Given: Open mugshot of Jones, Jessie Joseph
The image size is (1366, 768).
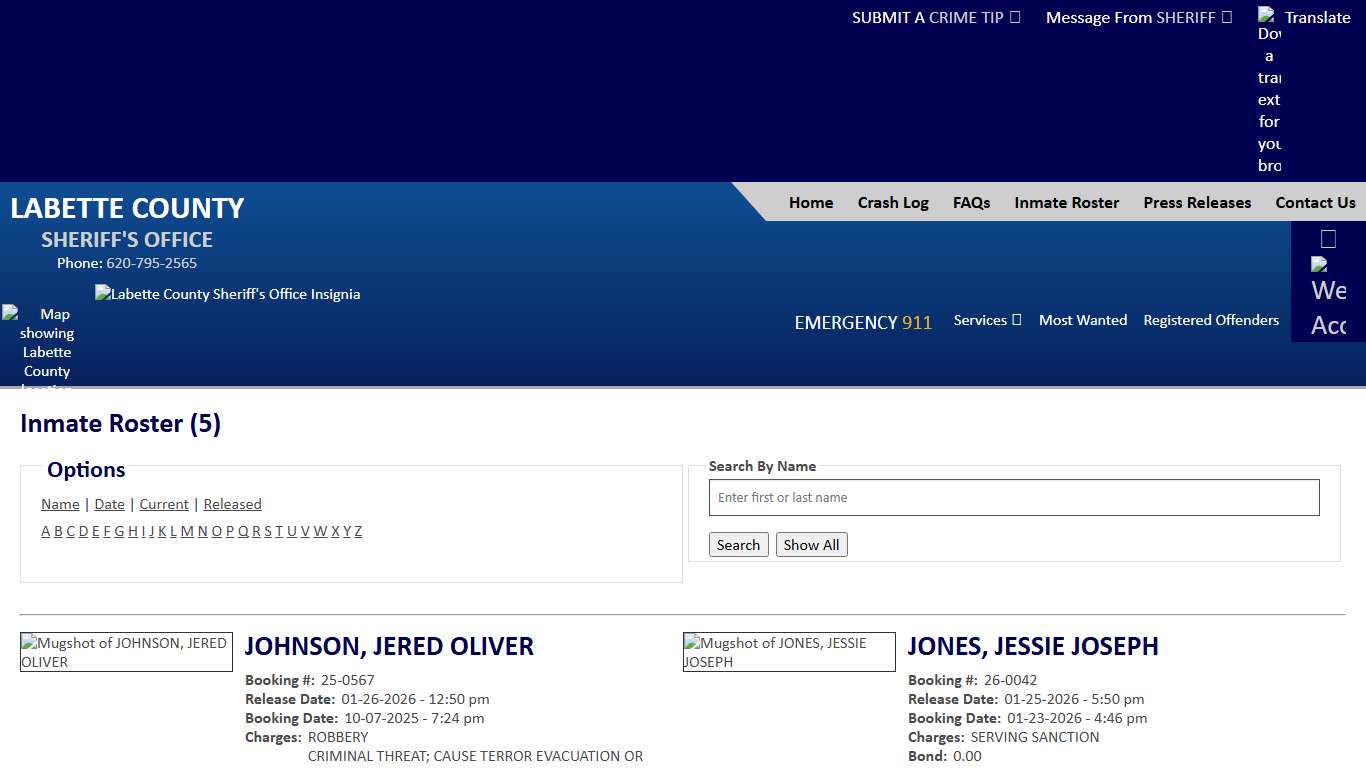Looking at the screenshot, I should click(x=789, y=652).
